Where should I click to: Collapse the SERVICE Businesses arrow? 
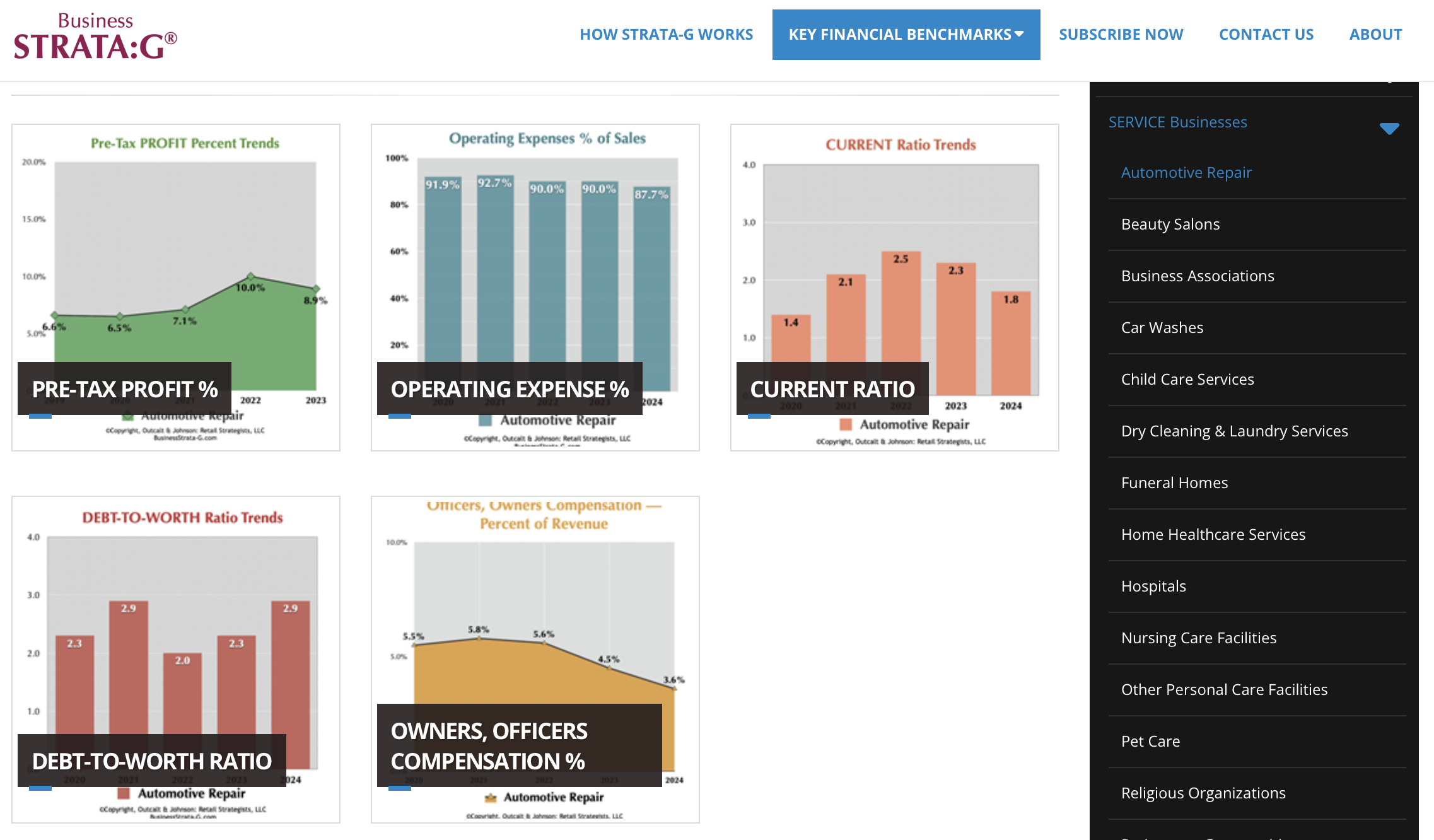1389,129
